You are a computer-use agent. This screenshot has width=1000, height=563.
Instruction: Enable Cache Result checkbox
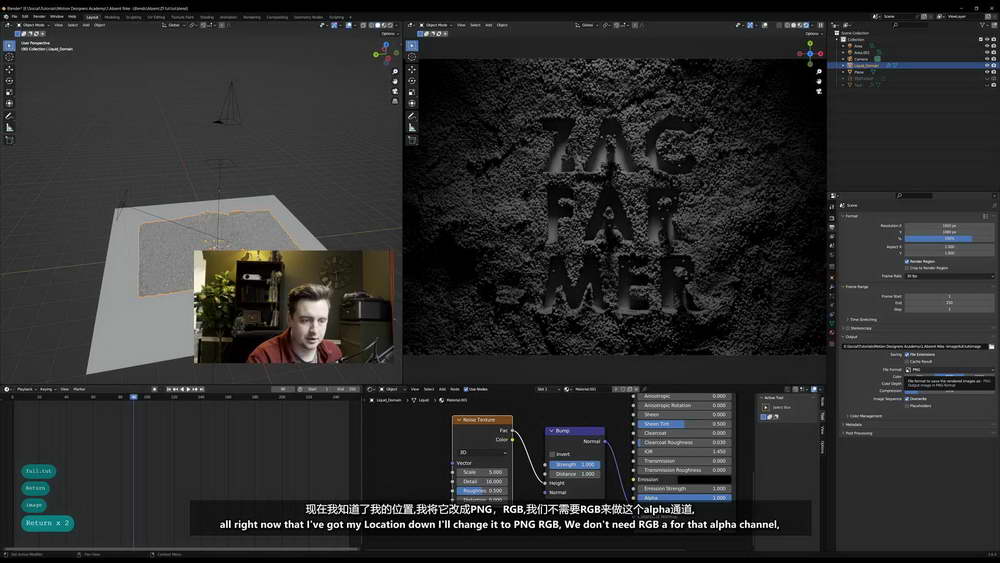[x=907, y=362]
